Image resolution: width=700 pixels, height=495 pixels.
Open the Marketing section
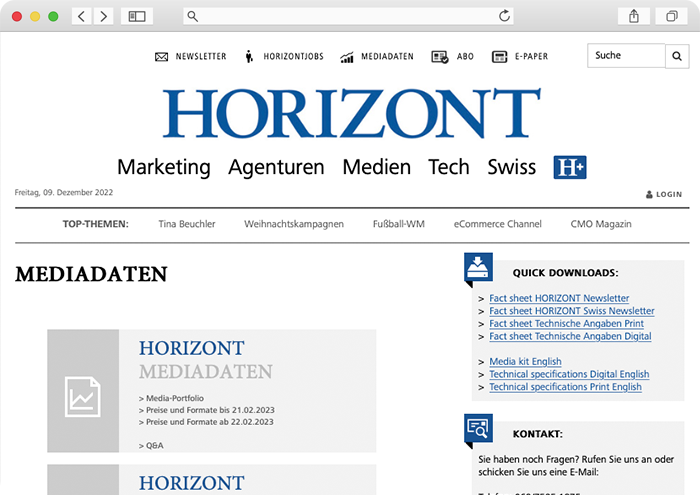pos(164,167)
